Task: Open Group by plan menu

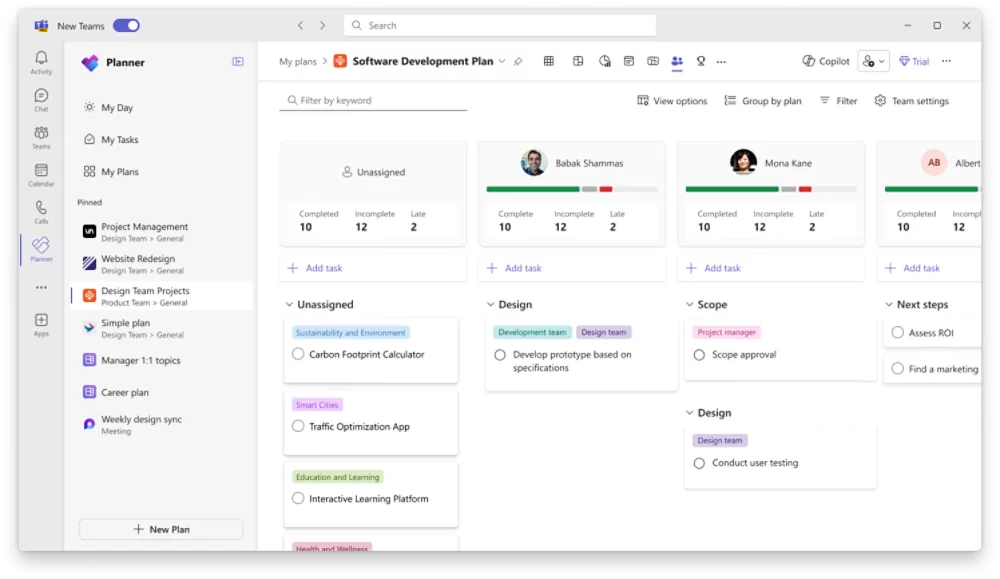Action: [x=763, y=101]
